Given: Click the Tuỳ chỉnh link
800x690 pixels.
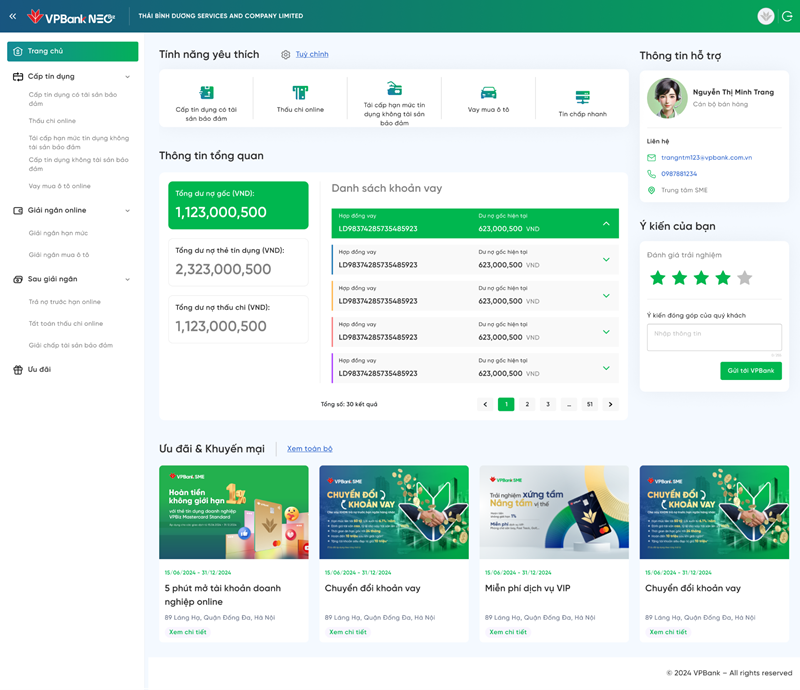Looking at the screenshot, I should pyautogui.click(x=312, y=54).
